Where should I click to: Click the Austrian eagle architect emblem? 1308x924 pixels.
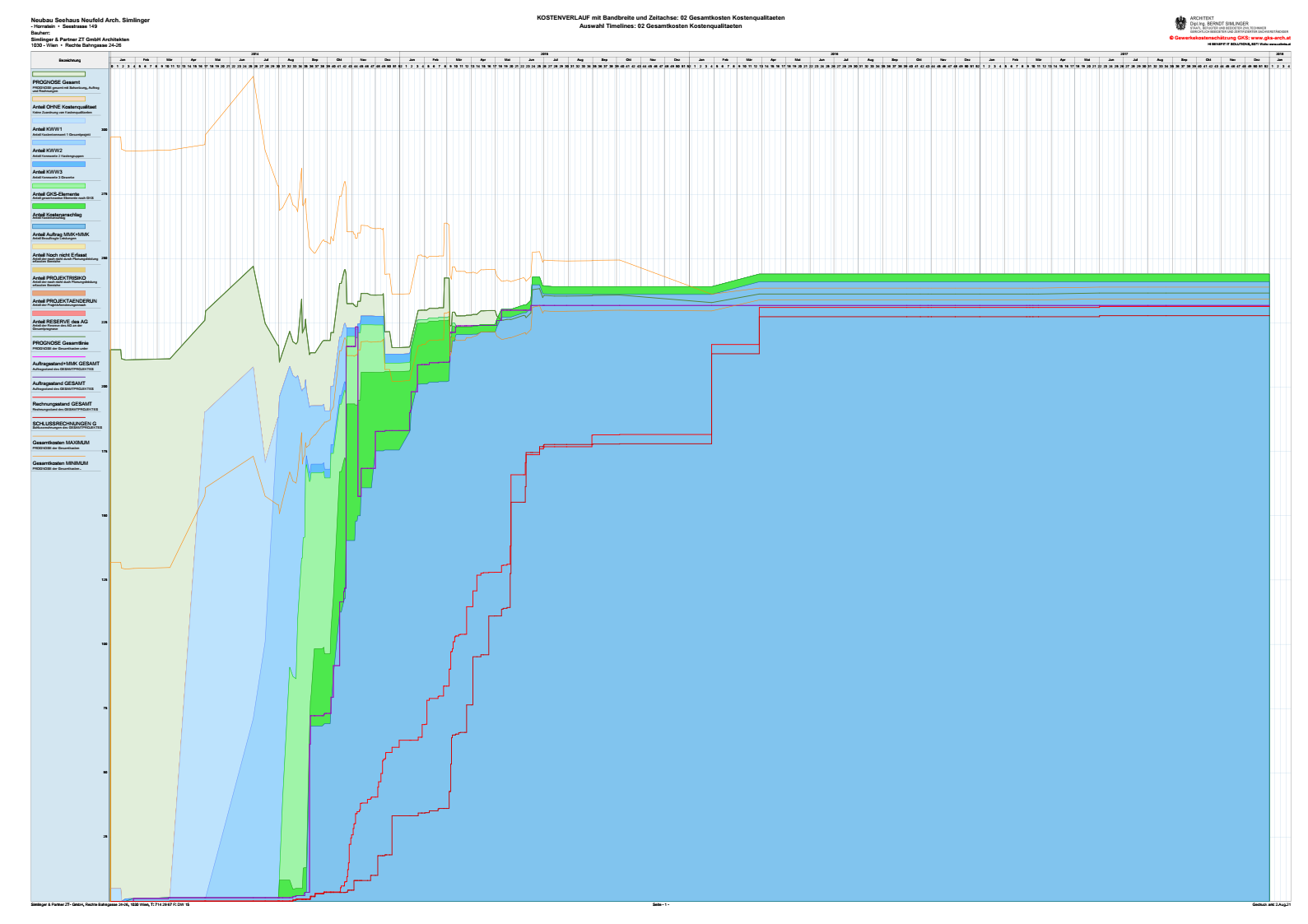tap(1181, 24)
